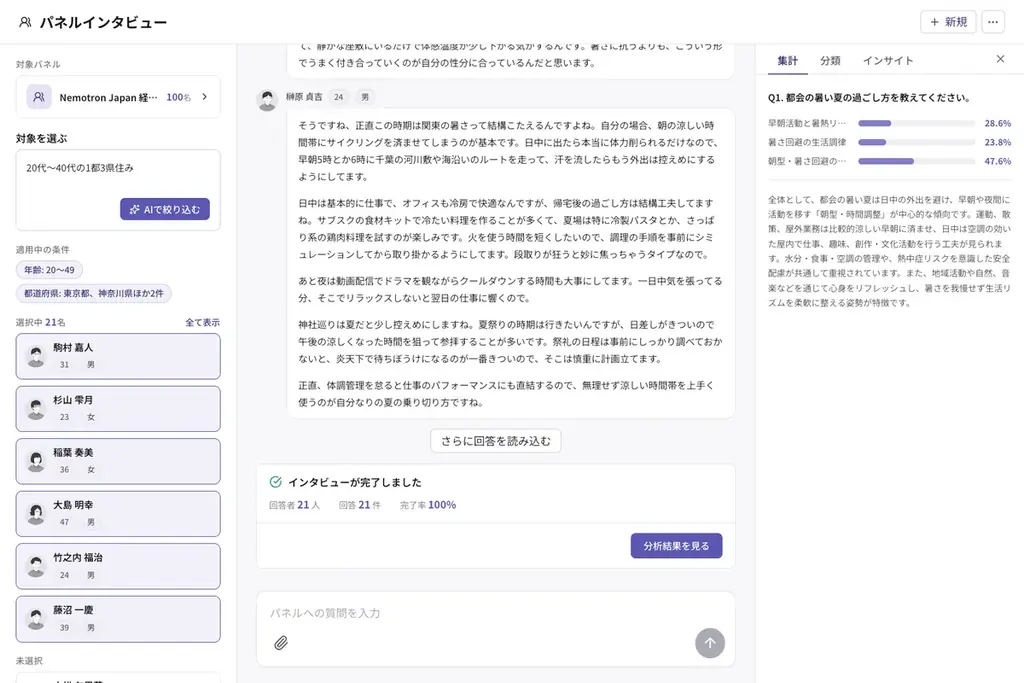This screenshot has height=683, width=1024.
Task: Click the target selection text field
Action: tap(118, 190)
